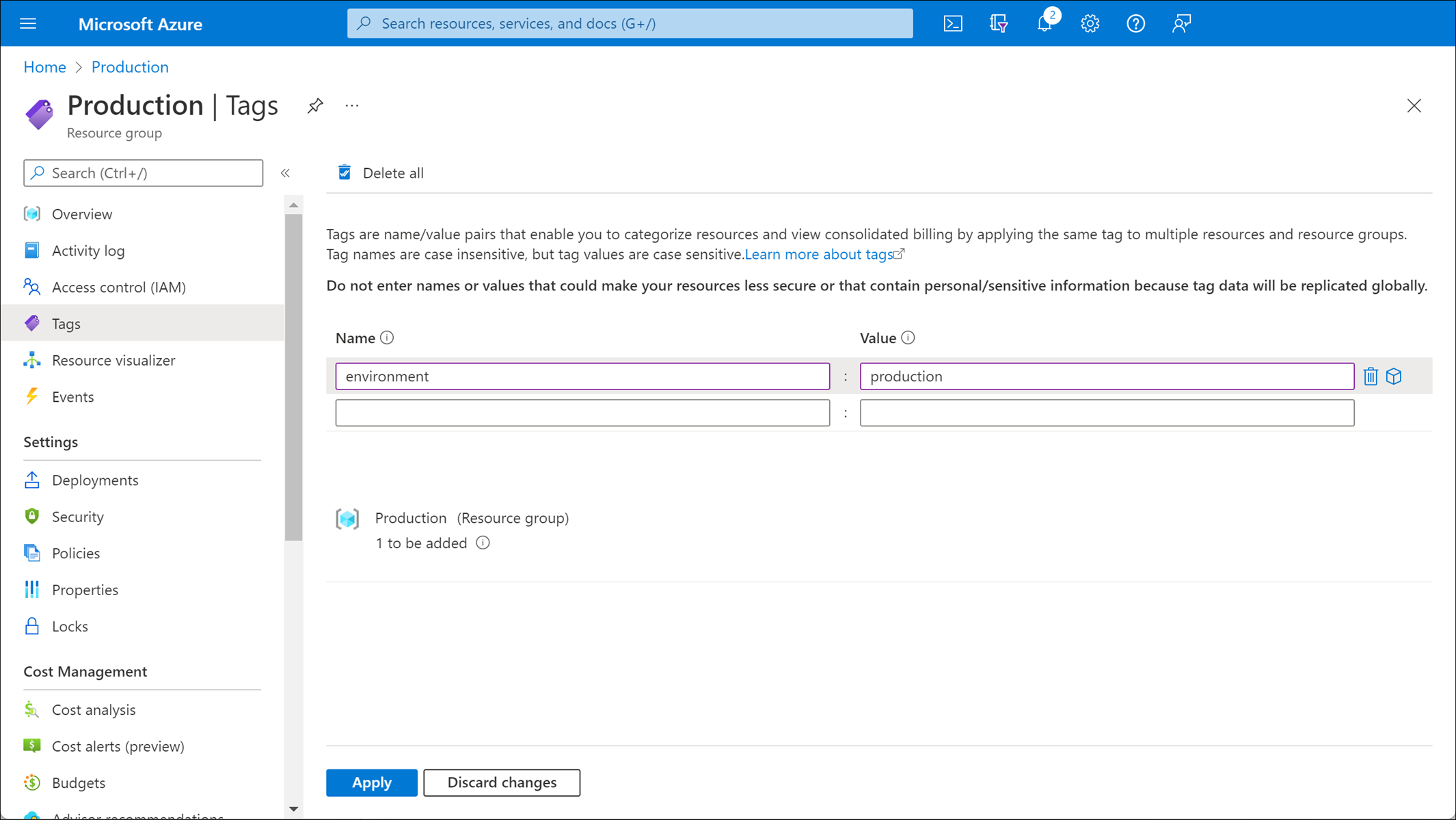Click the Microsoft Azure title

[x=140, y=24]
